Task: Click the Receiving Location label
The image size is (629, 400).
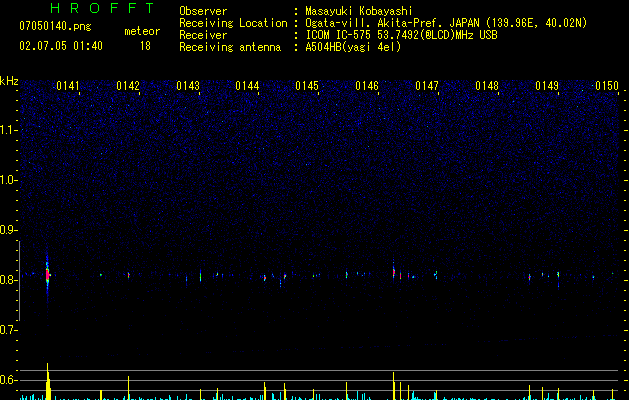Action: 233,23
